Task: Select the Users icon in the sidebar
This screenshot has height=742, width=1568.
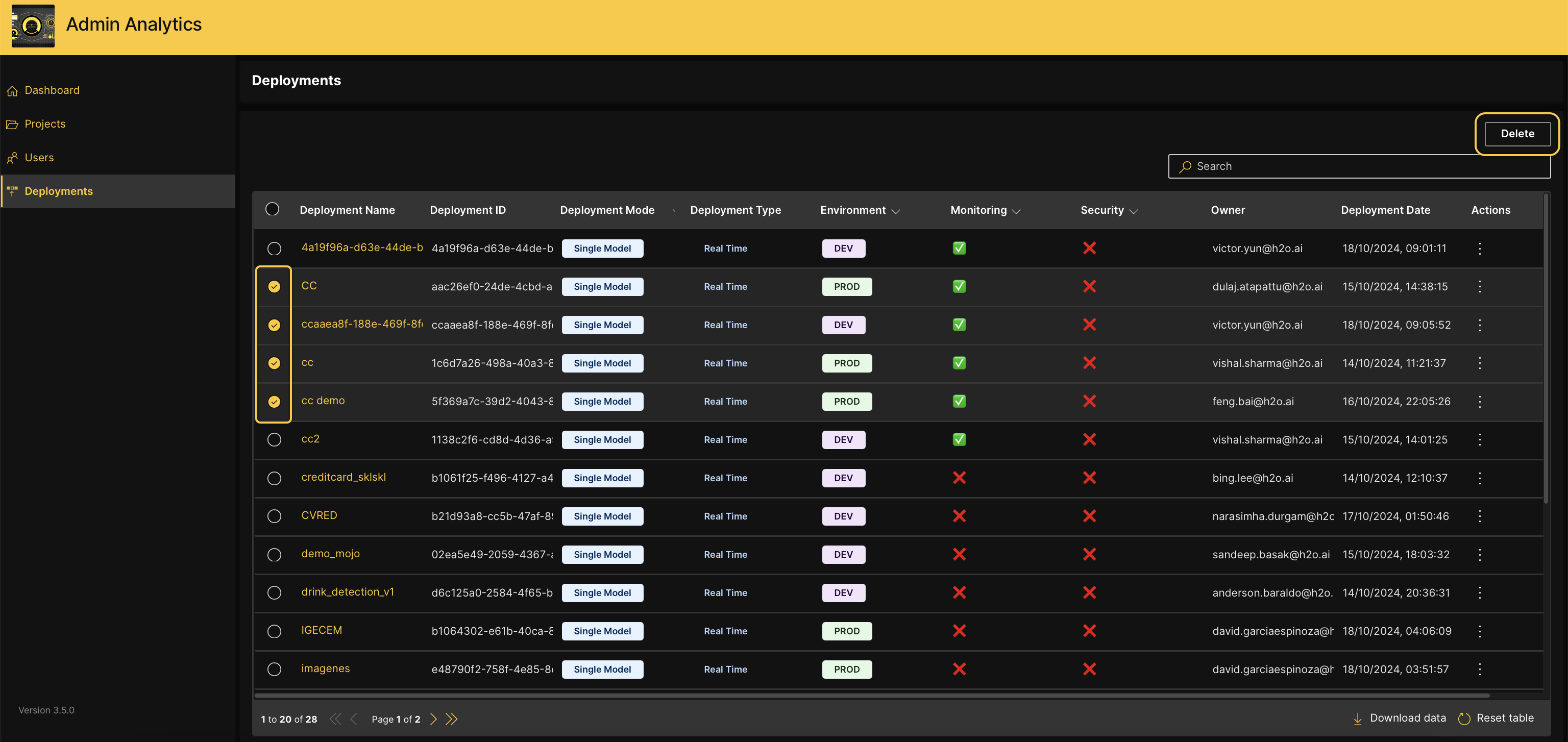Action: [x=13, y=157]
